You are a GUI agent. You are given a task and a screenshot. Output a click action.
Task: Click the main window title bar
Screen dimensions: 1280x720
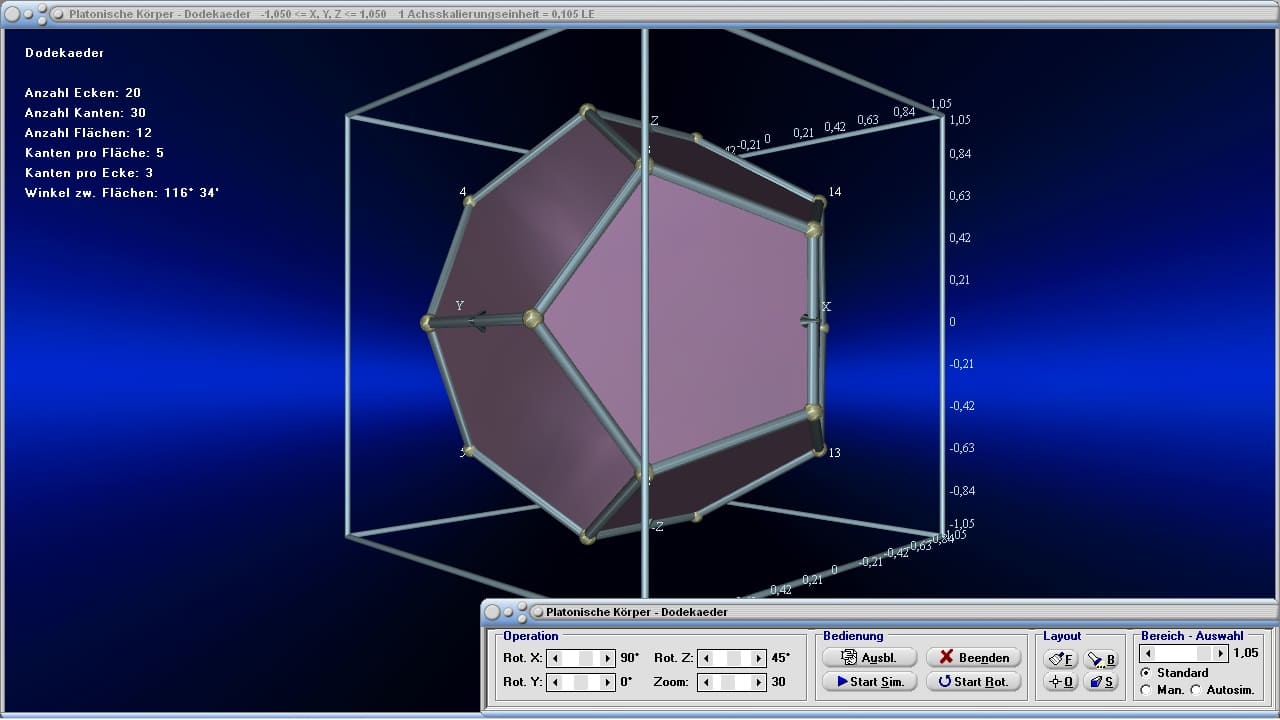(x=640, y=14)
